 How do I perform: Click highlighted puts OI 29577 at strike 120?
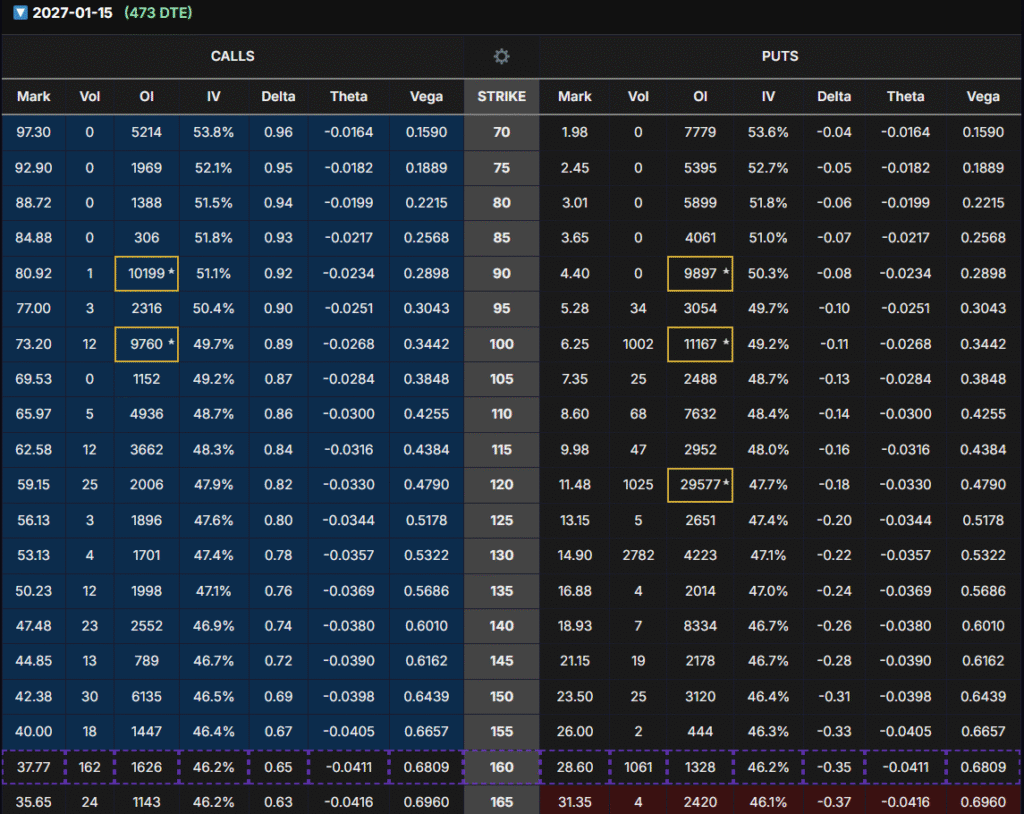[699, 485]
